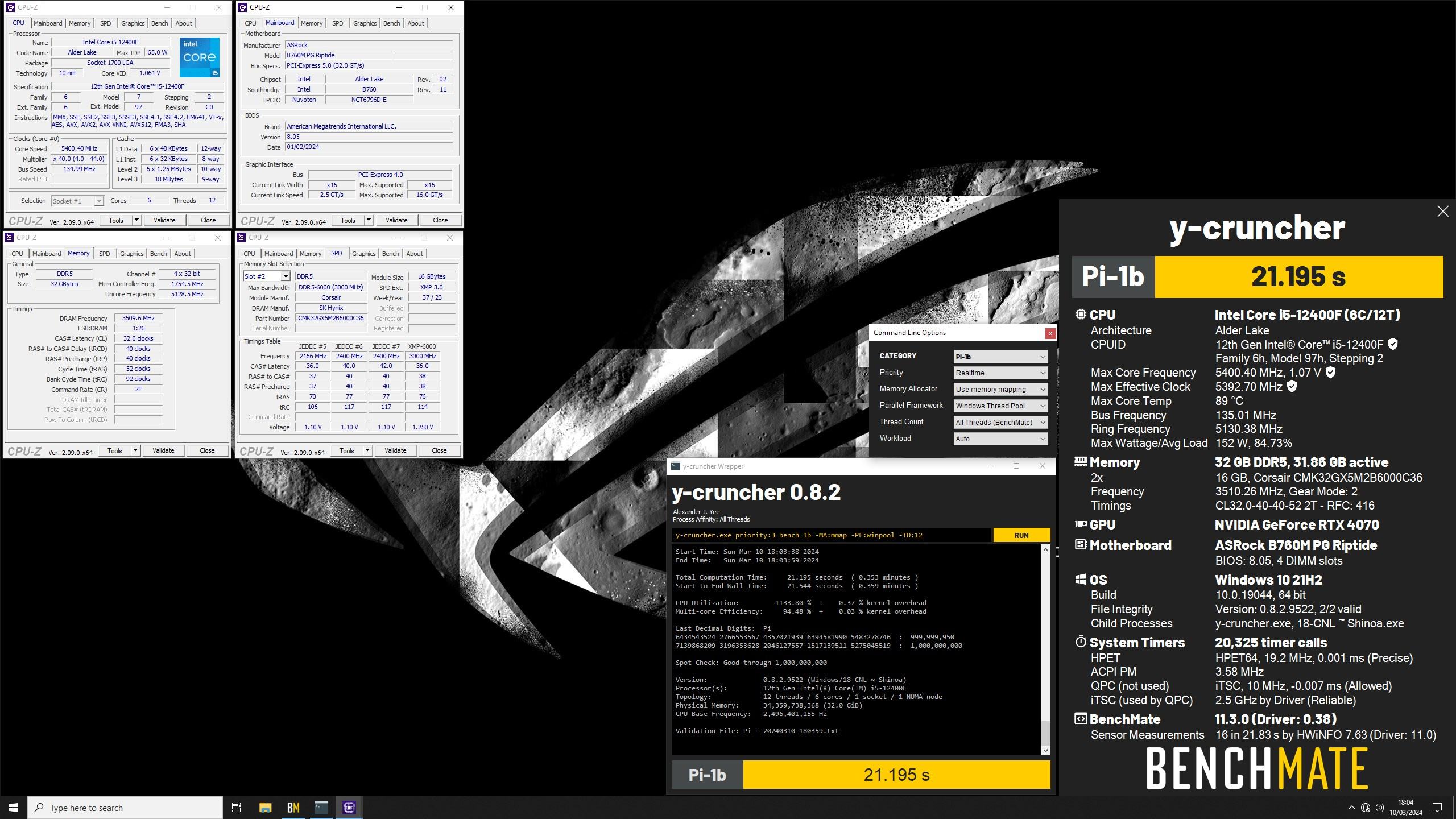Maximize the y-cruncher Wrapper window
This screenshot has width=1456, height=819.
click(x=1016, y=466)
